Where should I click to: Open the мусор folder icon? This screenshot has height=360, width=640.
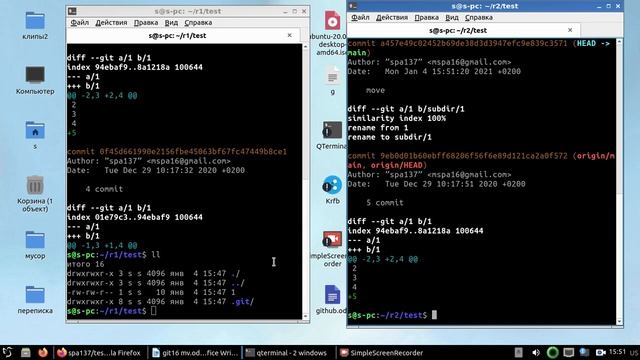(35, 240)
